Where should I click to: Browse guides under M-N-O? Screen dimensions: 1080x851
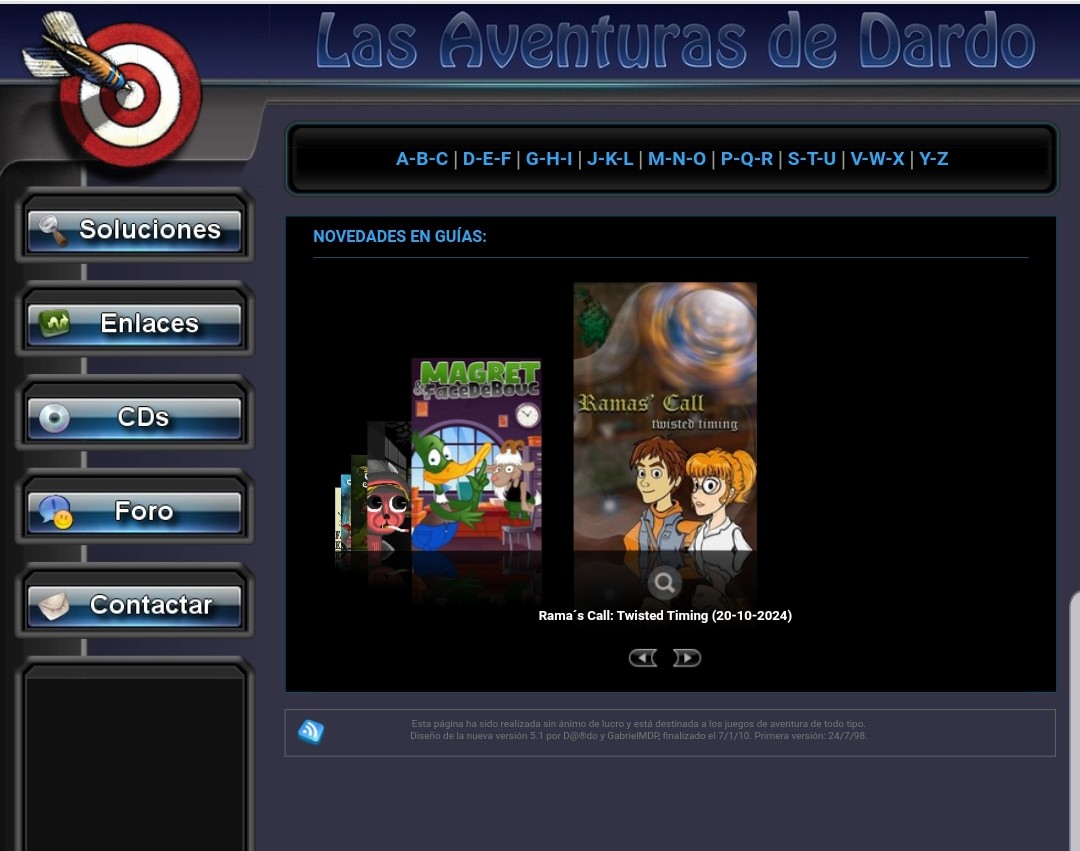point(676,159)
